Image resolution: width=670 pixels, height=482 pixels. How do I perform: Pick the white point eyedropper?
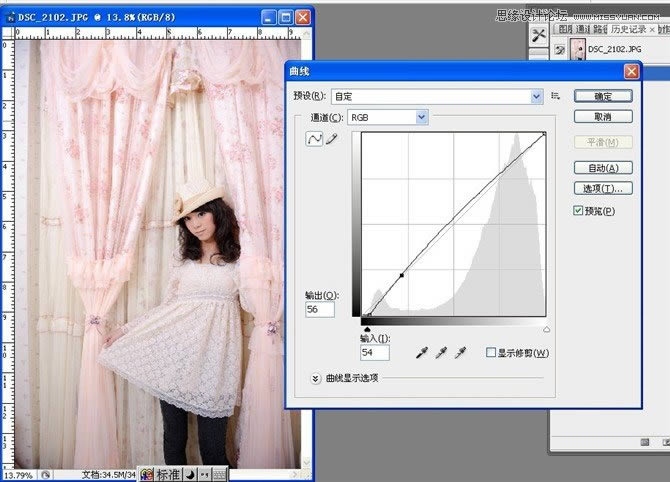click(x=460, y=353)
